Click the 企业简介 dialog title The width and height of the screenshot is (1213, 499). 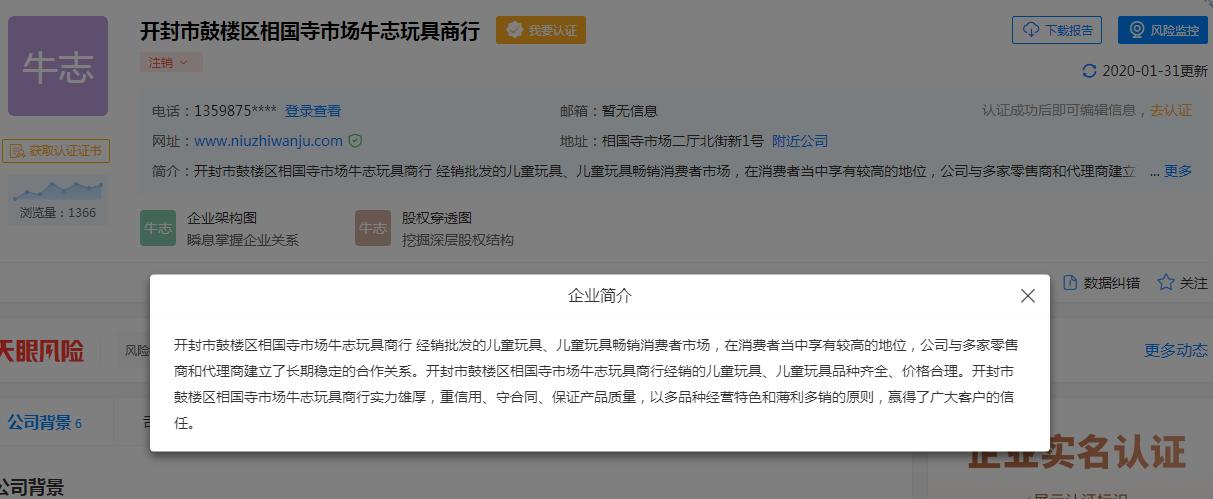pos(600,296)
